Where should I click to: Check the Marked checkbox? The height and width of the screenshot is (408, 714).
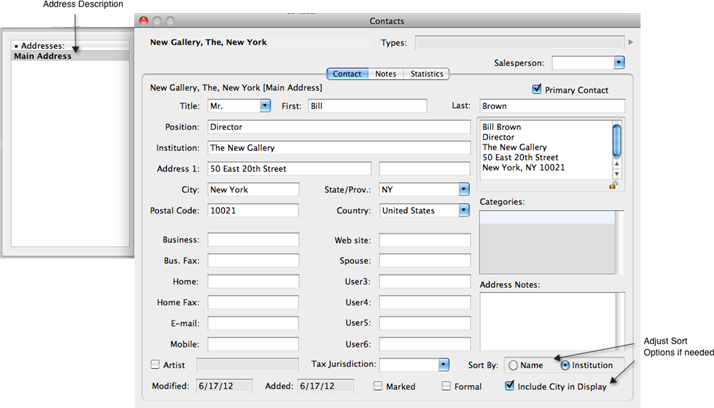click(378, 386)
